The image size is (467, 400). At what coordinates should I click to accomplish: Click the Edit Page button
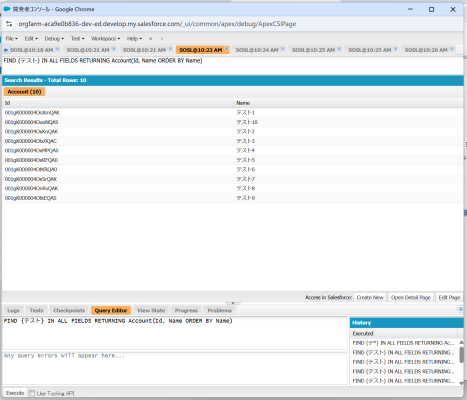[449, 297]
